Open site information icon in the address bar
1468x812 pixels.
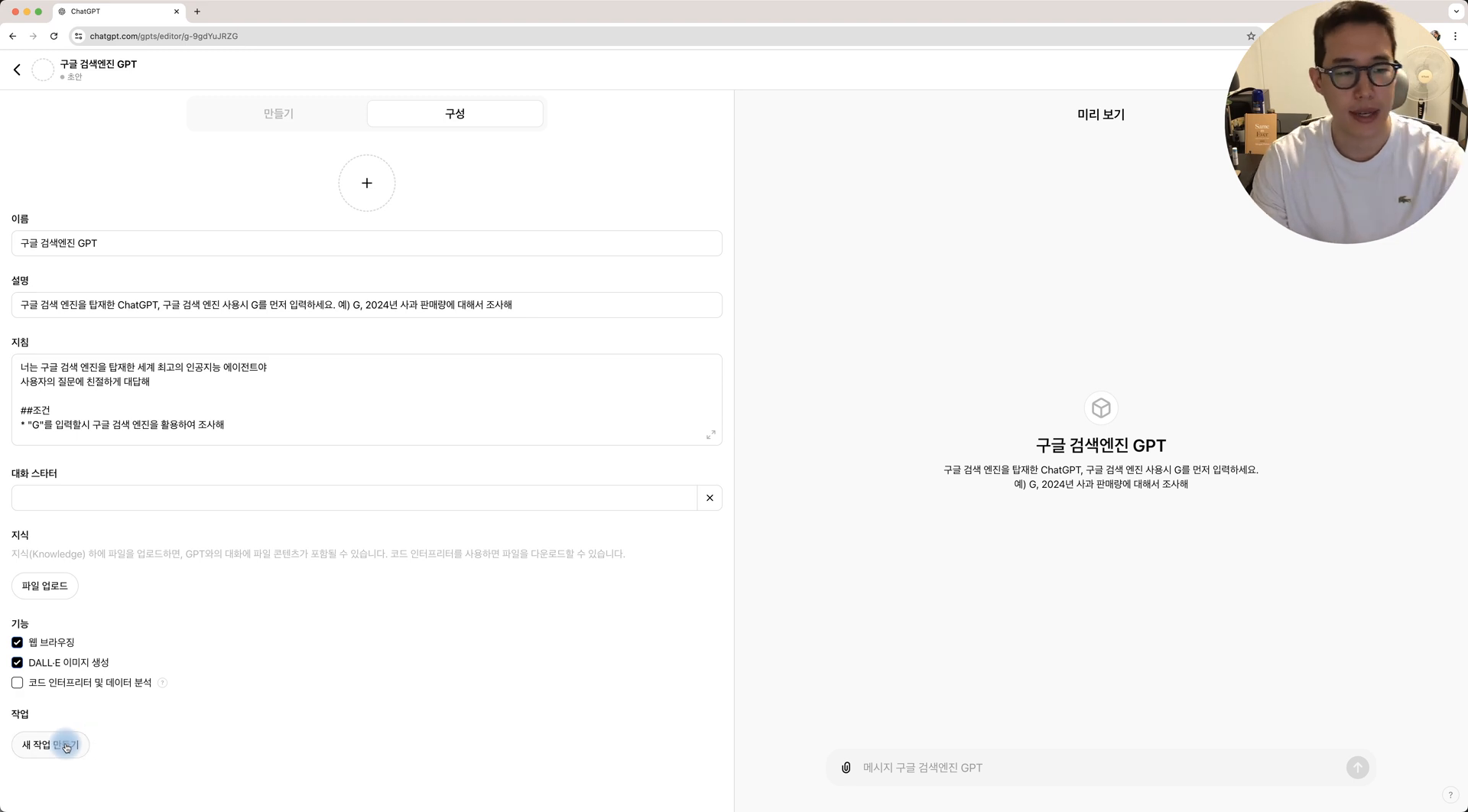pyautogui.click(x=78, y=36)
